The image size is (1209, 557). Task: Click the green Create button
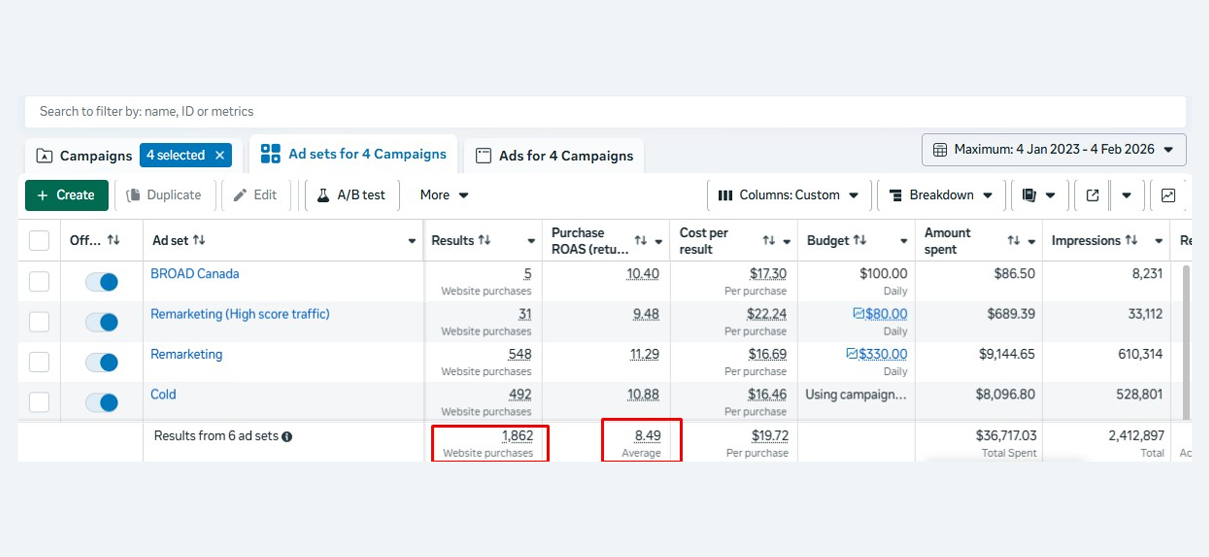click(66, 196)
